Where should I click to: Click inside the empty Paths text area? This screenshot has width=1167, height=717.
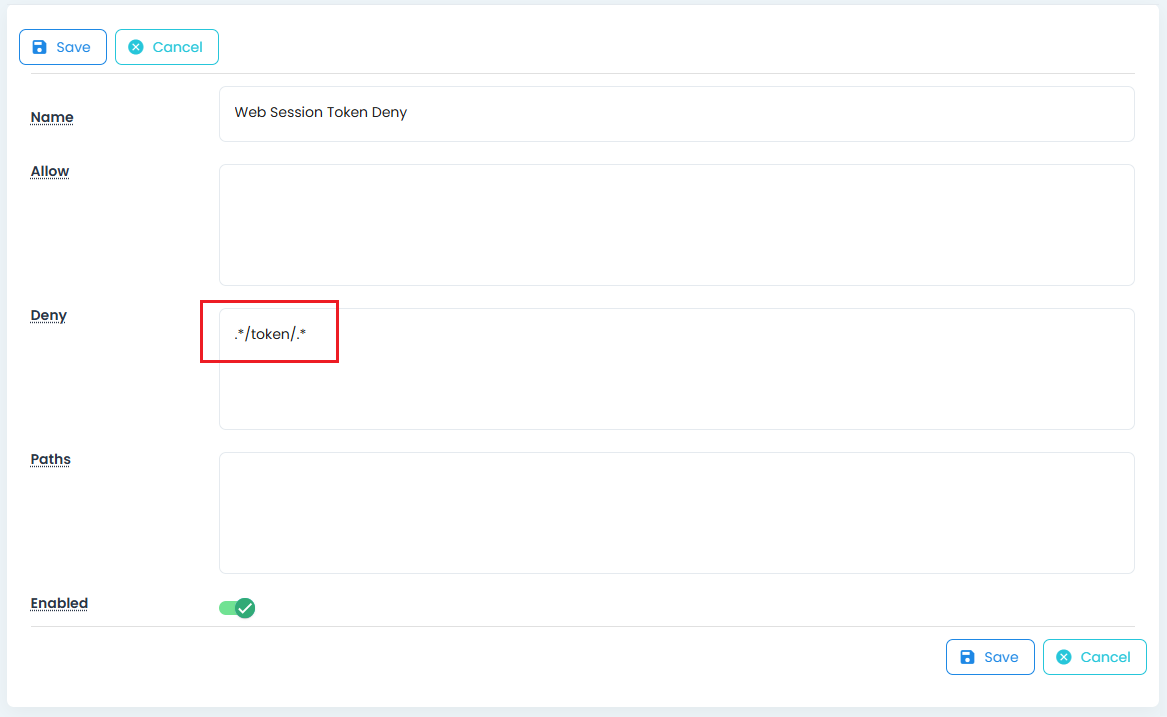(x=676, y=513)
